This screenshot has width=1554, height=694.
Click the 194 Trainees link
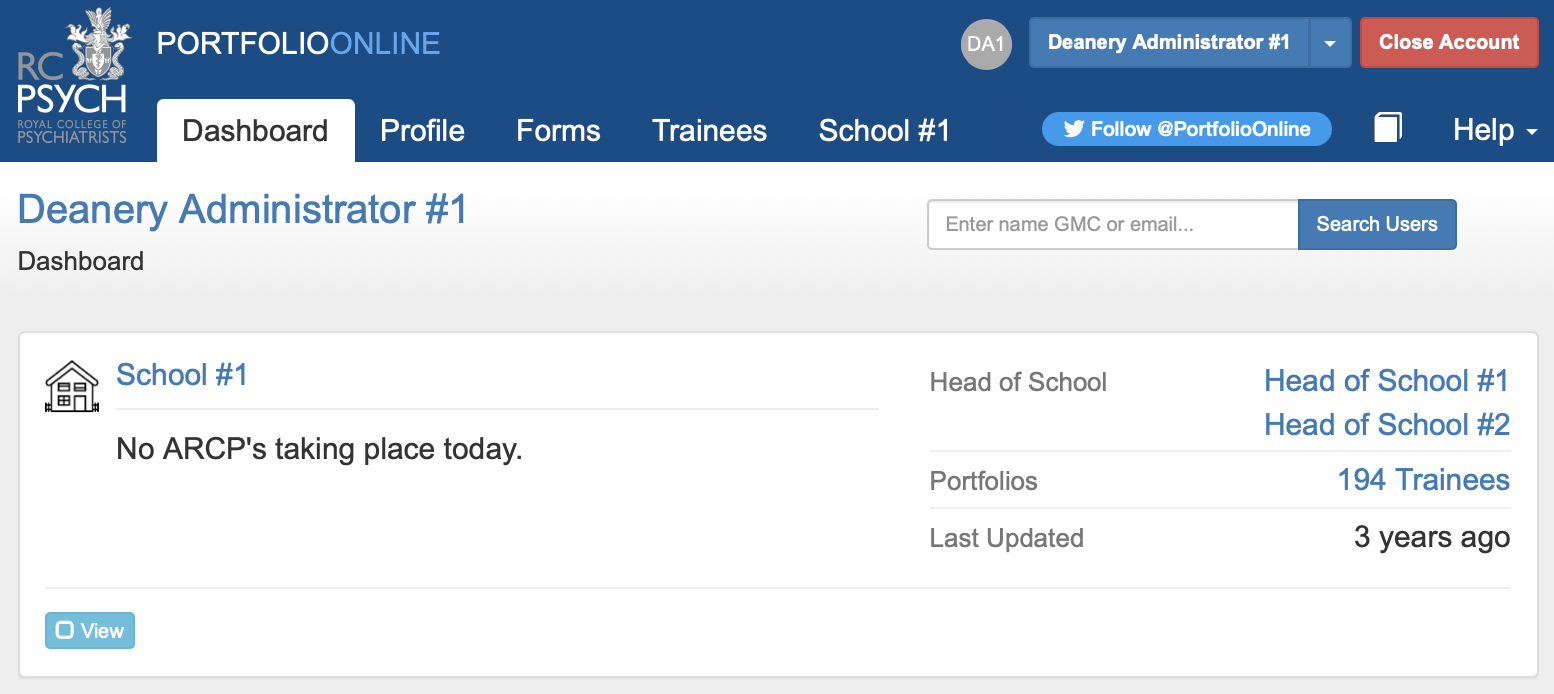(x=1424, y=480)
